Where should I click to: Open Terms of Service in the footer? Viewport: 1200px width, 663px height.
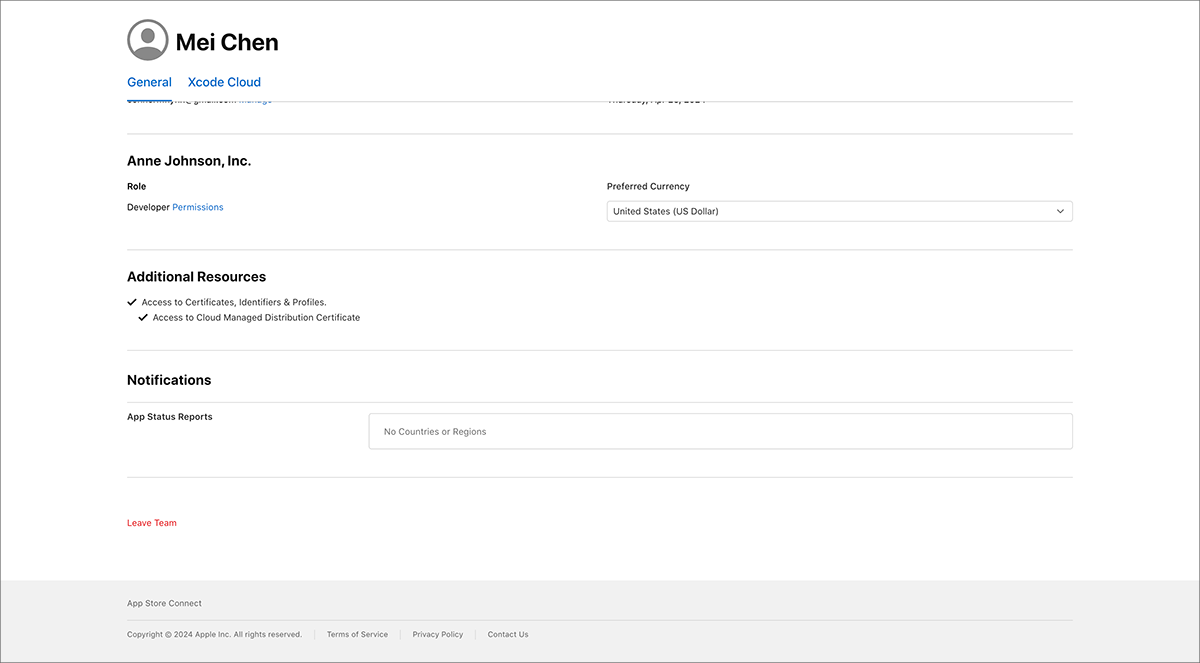[x=357, y=634]
